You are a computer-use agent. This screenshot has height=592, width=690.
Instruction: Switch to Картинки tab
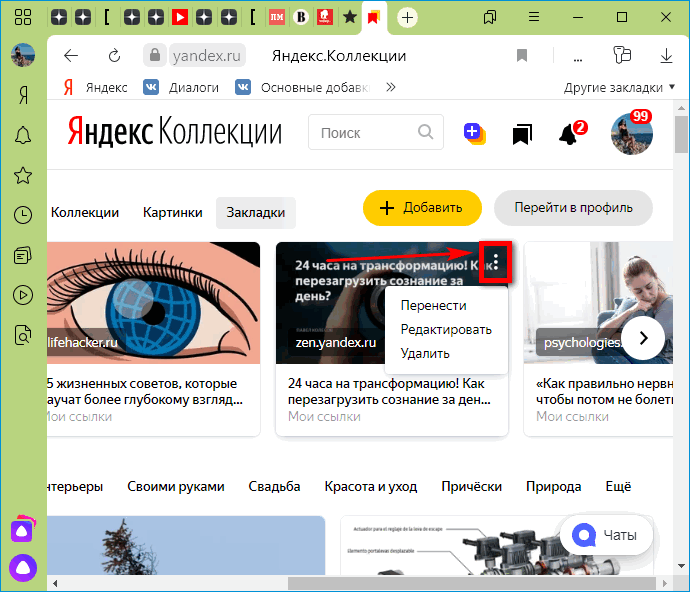172,213
